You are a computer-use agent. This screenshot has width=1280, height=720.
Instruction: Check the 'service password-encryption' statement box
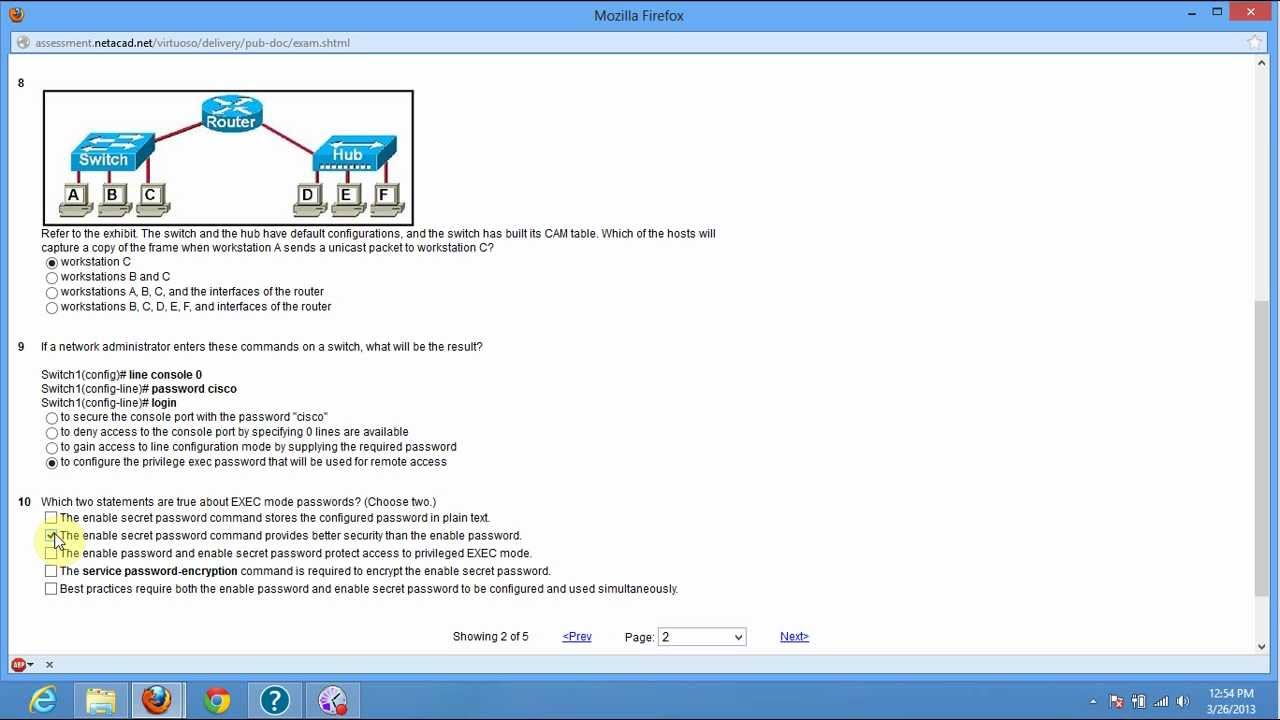coord(51,571)
